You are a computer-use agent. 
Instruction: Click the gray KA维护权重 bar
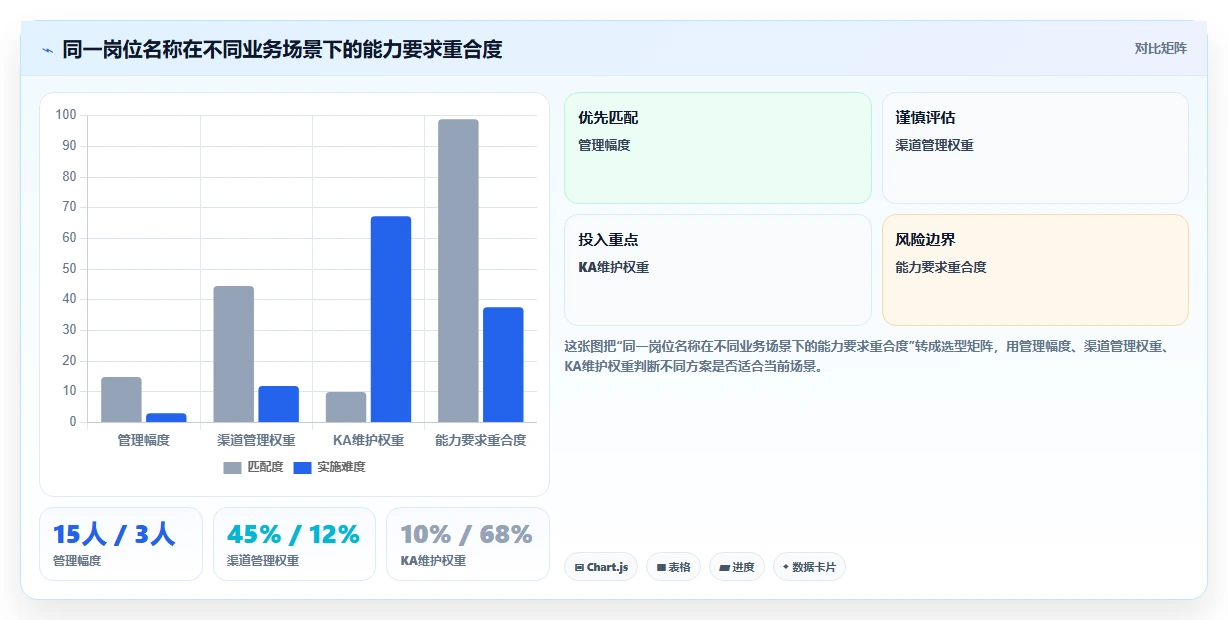tap(346, 407)
